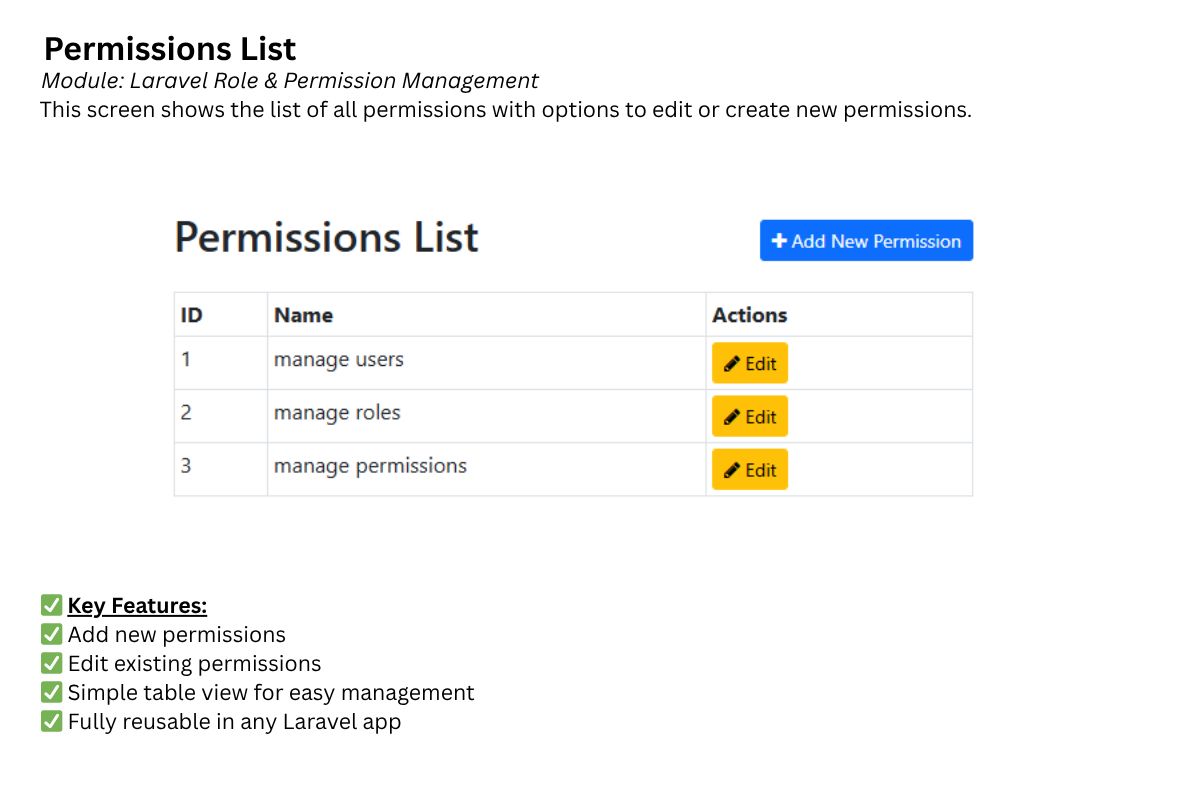The height and width of the screenshot is (800, 1200).
Task: Click checkmark next to Add new permissions
Action: [x=51, y=634]
